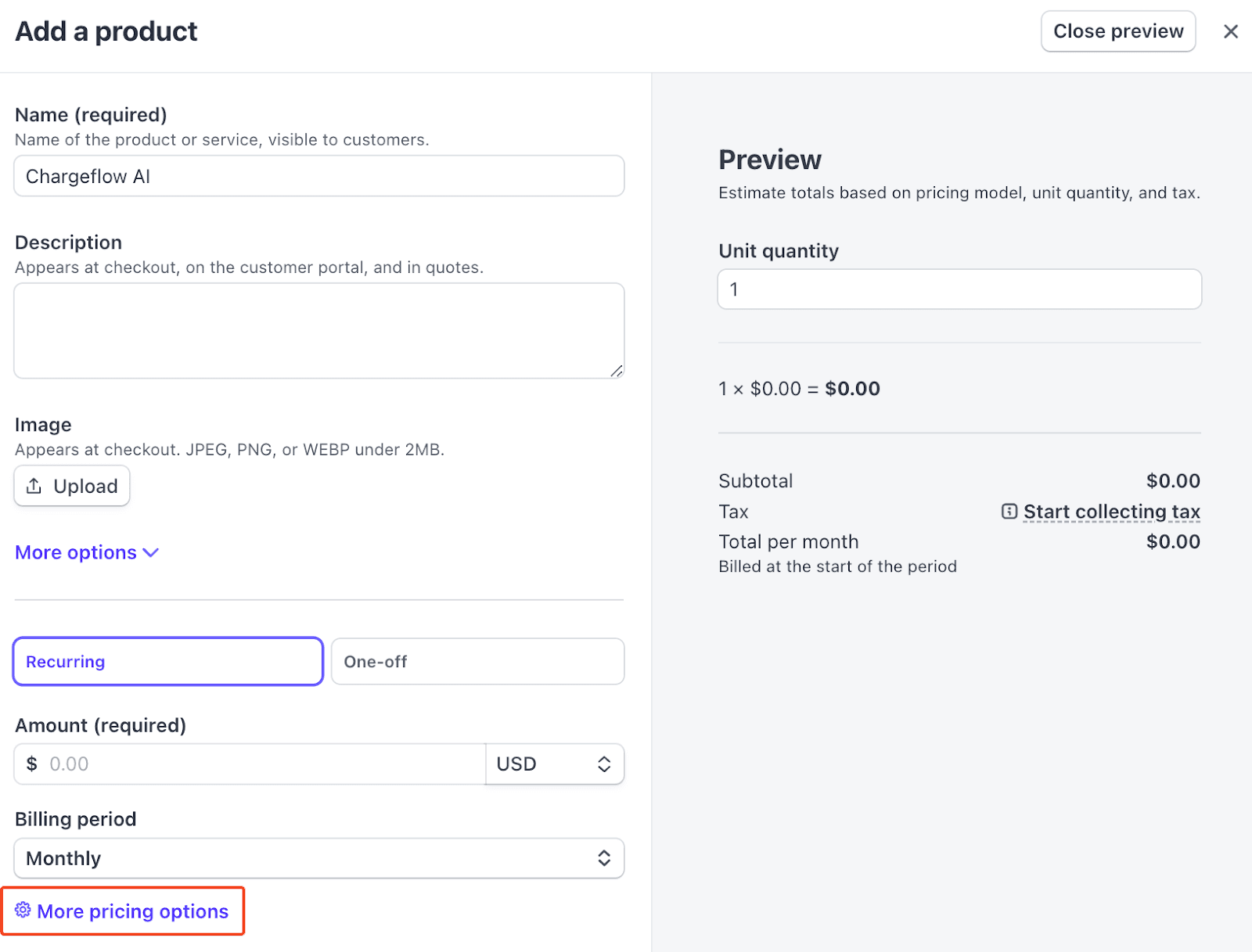Click the Name field containing Chargeflow AI
The height and width of the screenshot is (952, 1252).
(318, 176)
